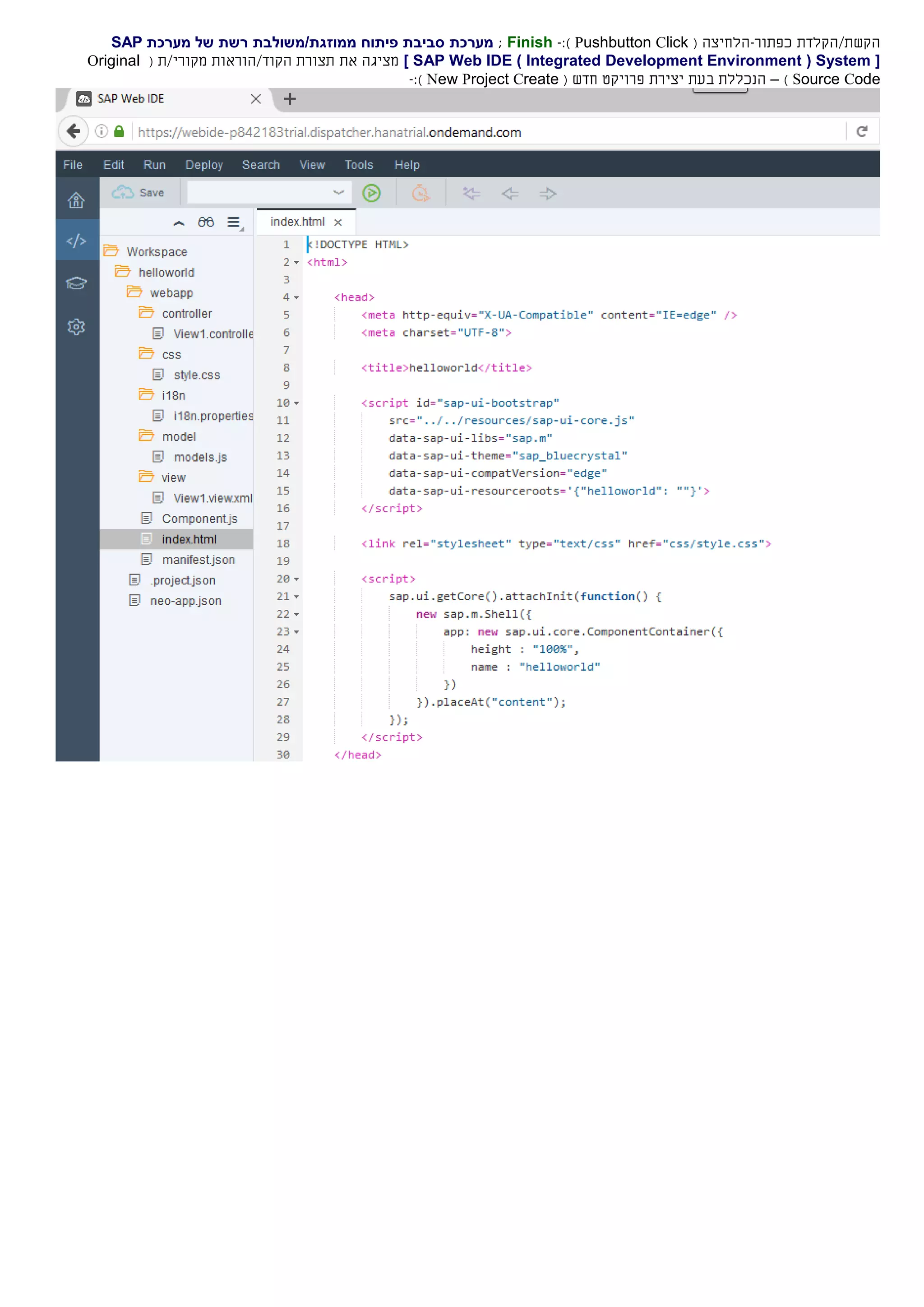Viewport: 924px width, 1307px height.
Task: Fold the attachInit function at line 21
Action: [296, 597]
